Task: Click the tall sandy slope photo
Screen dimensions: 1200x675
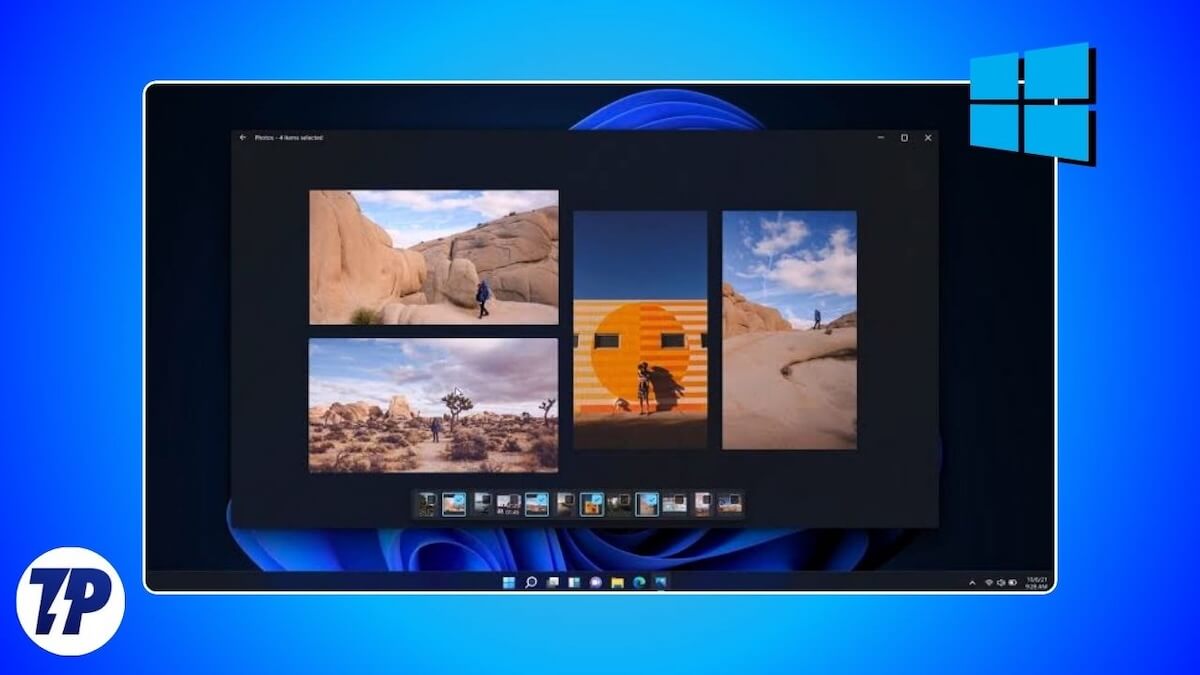Action: pos(789,330)
